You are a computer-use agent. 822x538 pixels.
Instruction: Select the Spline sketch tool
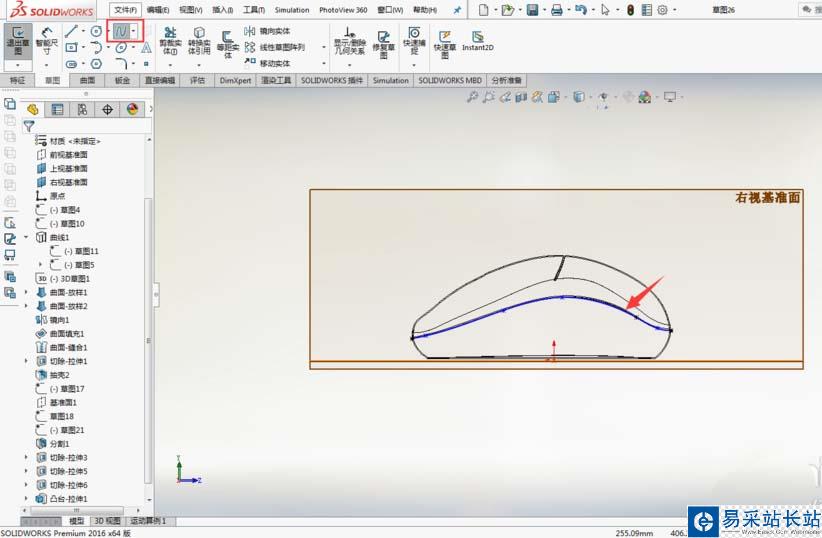pos(121,32)
